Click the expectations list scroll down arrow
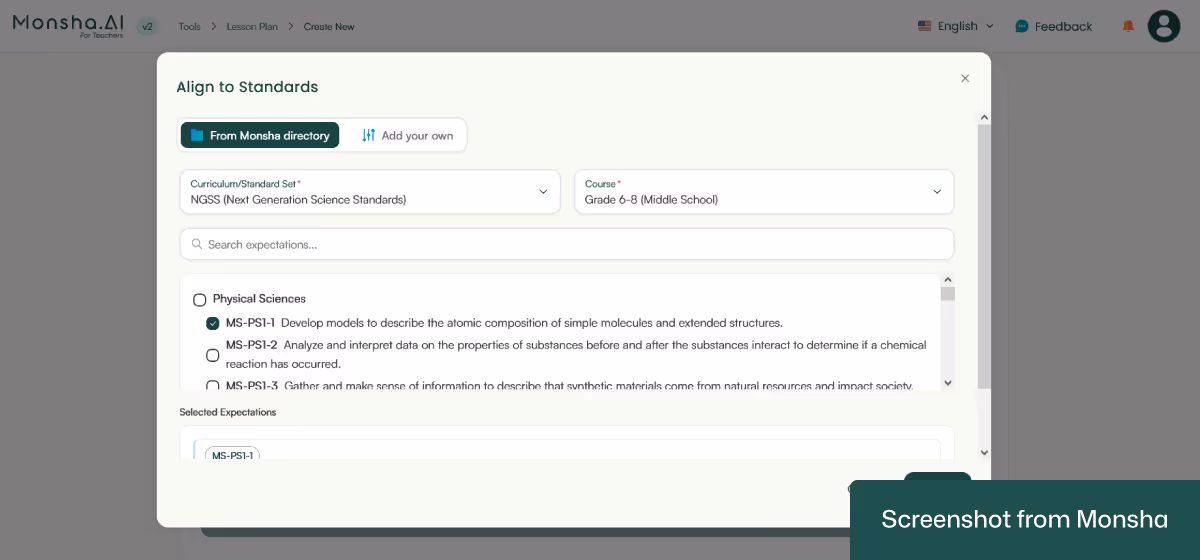Viewport: 1200px width, 560px height. pos(947,383)
